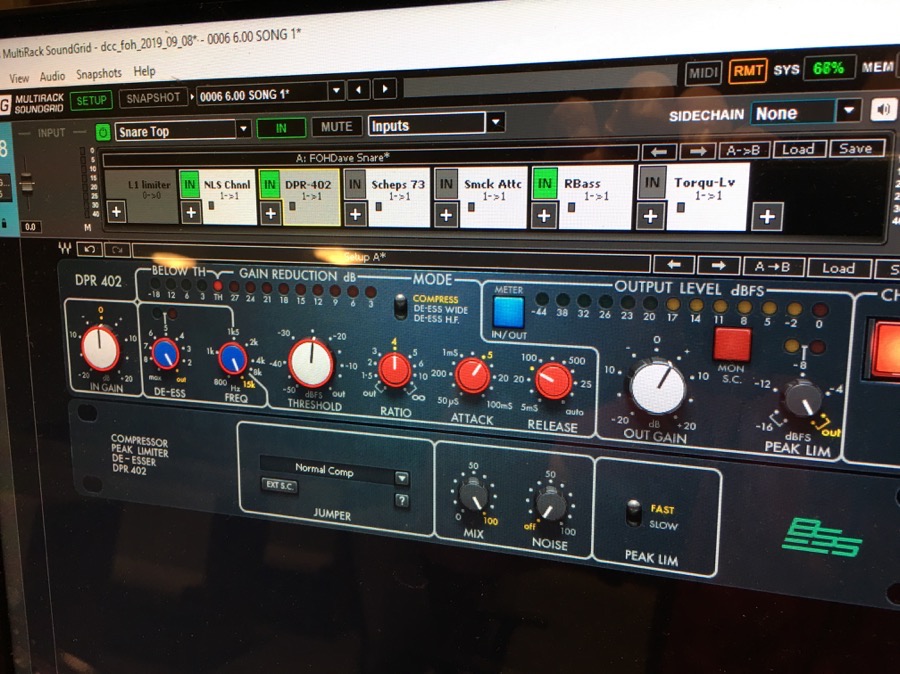Toggle the MUTE button
Screen dimensions: 900x674
[336, 127]
